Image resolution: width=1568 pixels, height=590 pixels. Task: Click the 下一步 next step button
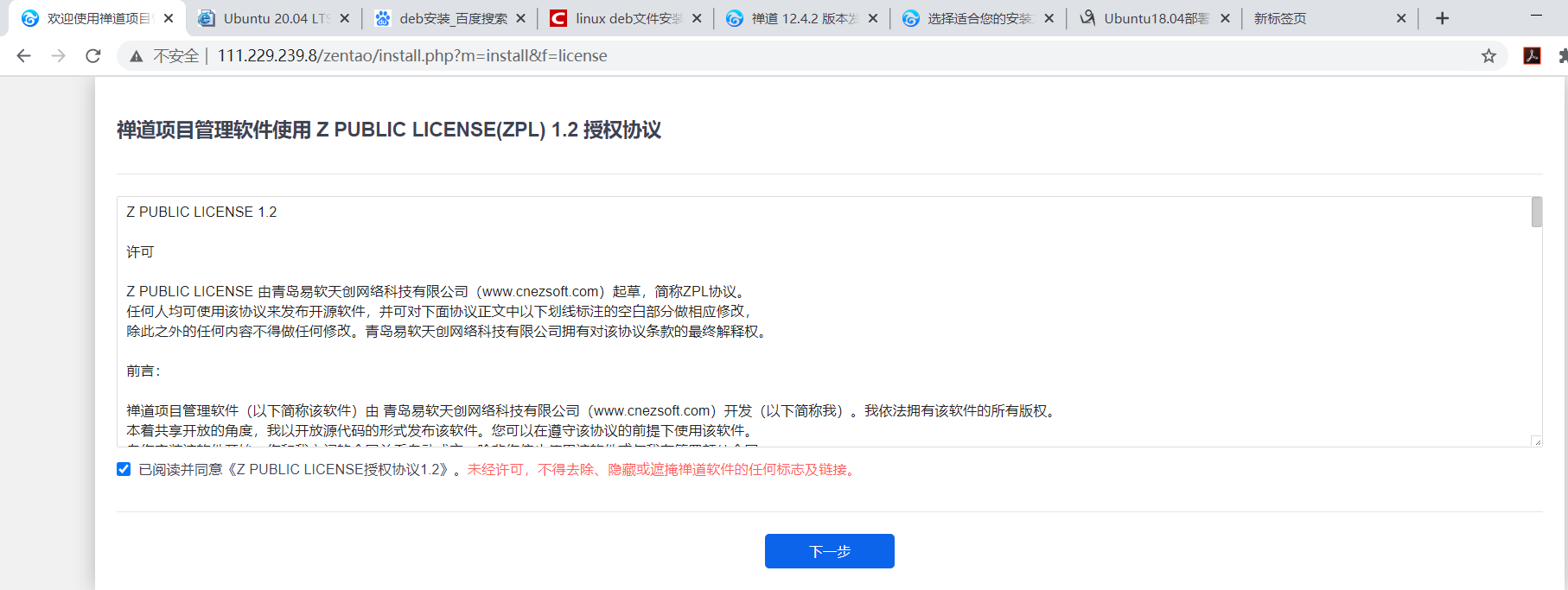coord(830,551)
